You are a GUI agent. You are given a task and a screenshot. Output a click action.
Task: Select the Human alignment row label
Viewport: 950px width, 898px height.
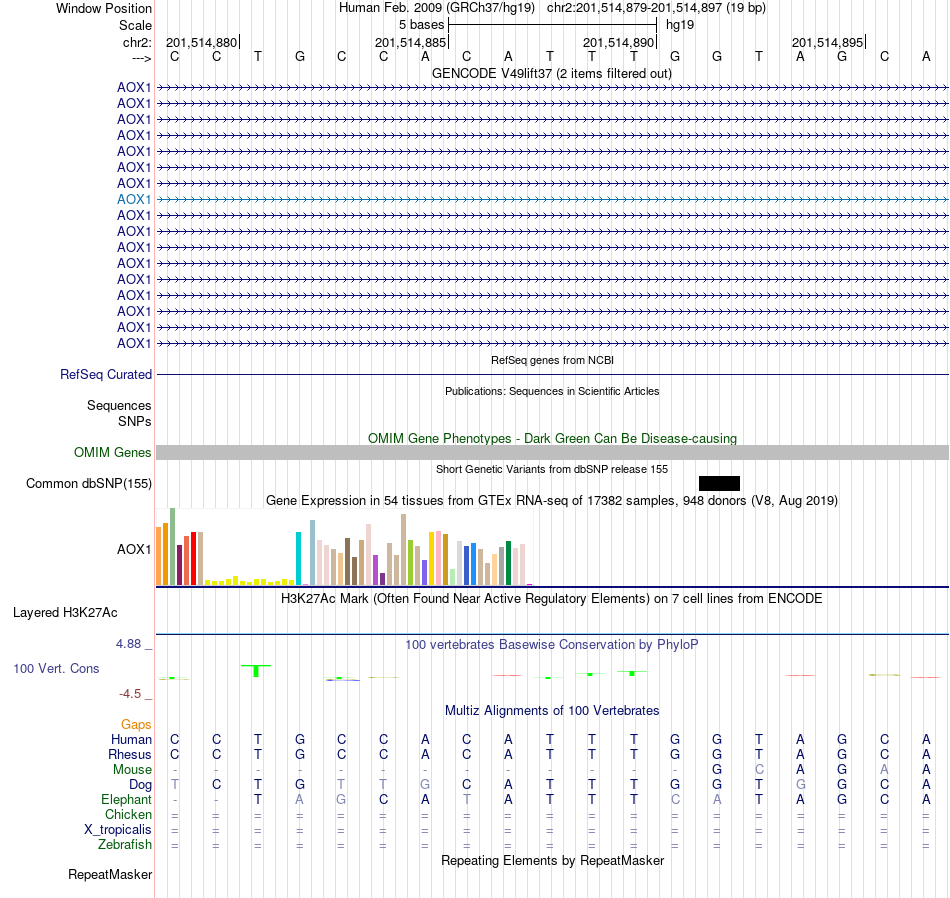point(131,739)
